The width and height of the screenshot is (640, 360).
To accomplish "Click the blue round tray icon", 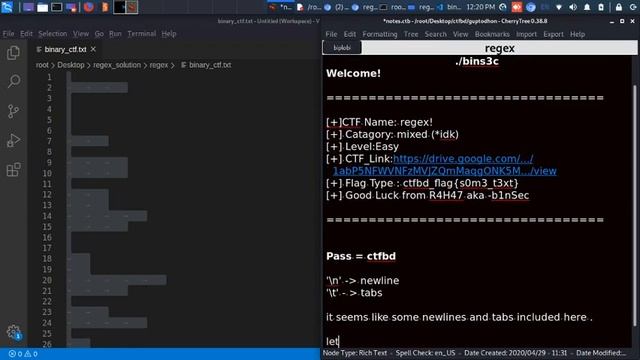I will coord(531,7).
